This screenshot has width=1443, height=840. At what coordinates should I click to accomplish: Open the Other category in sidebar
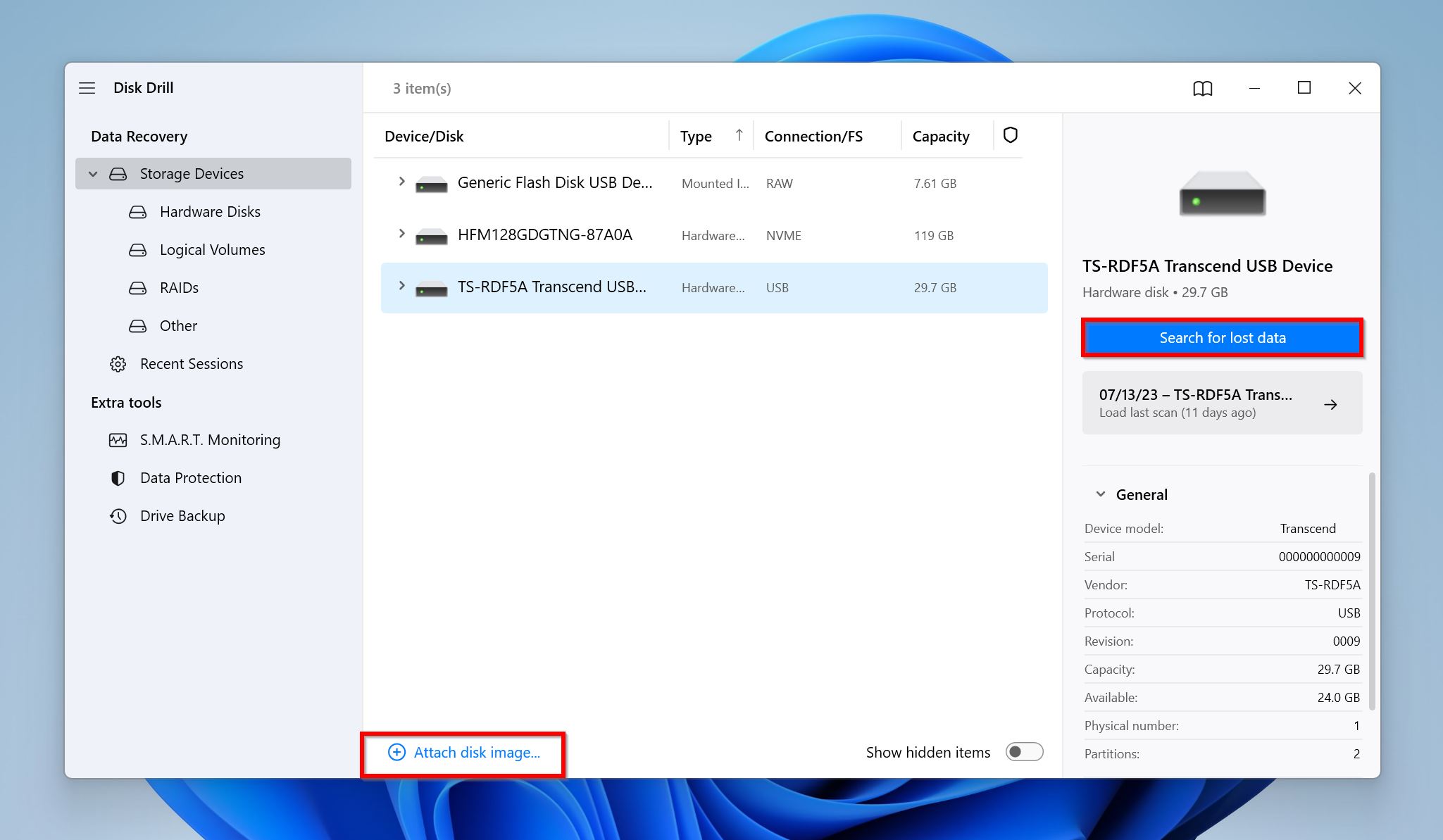pos(179,325)
